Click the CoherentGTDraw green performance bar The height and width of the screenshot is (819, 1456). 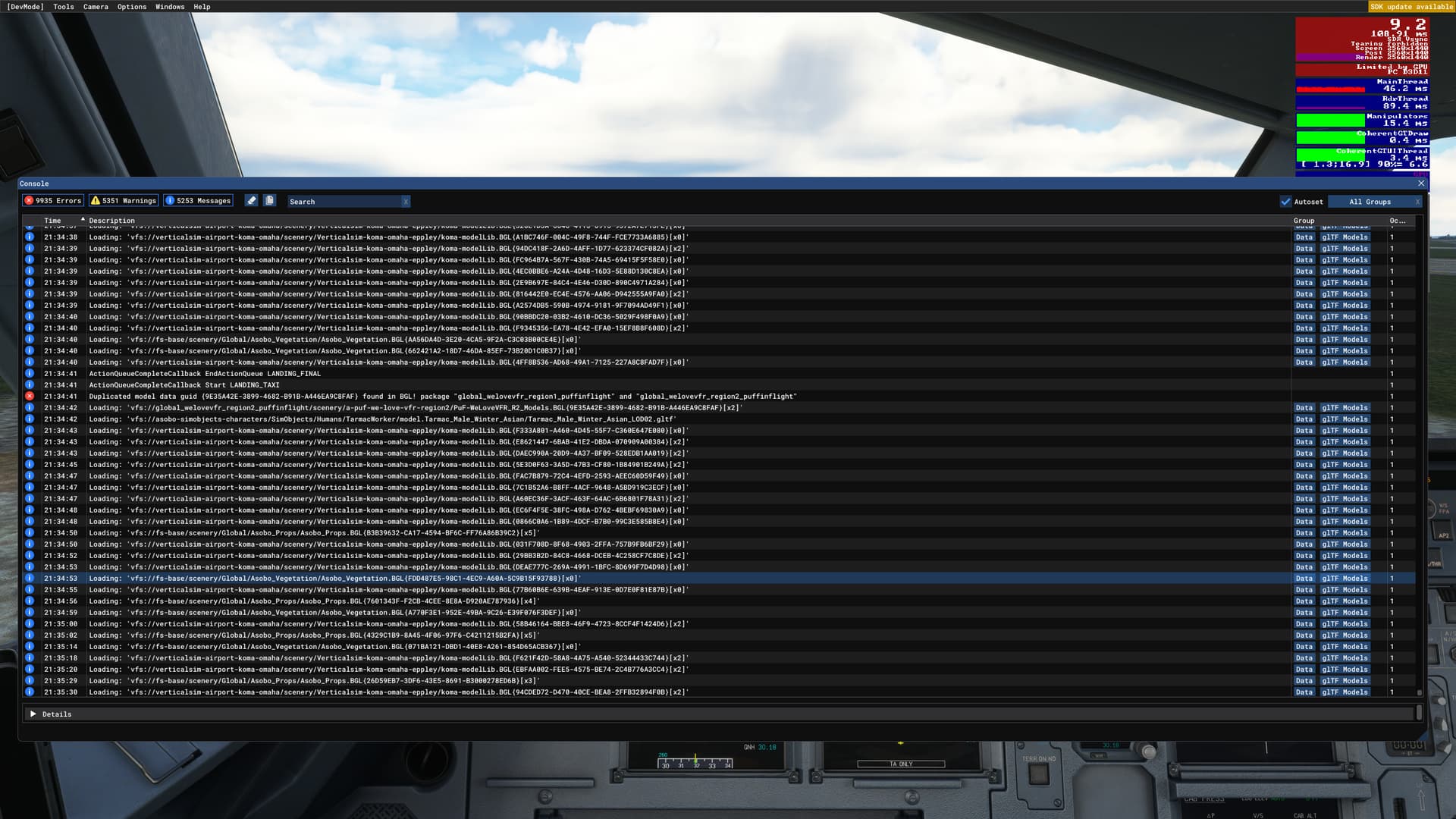pyautogui.click(x=1330, y=137)
